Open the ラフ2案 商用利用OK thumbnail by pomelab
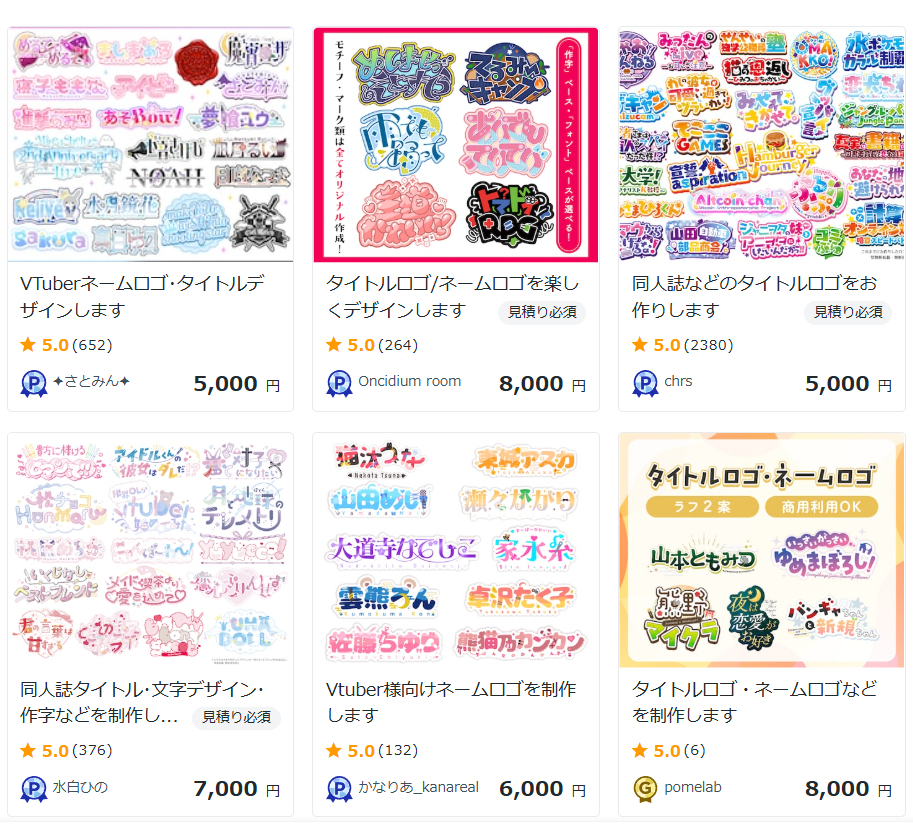 click(762, 550)
